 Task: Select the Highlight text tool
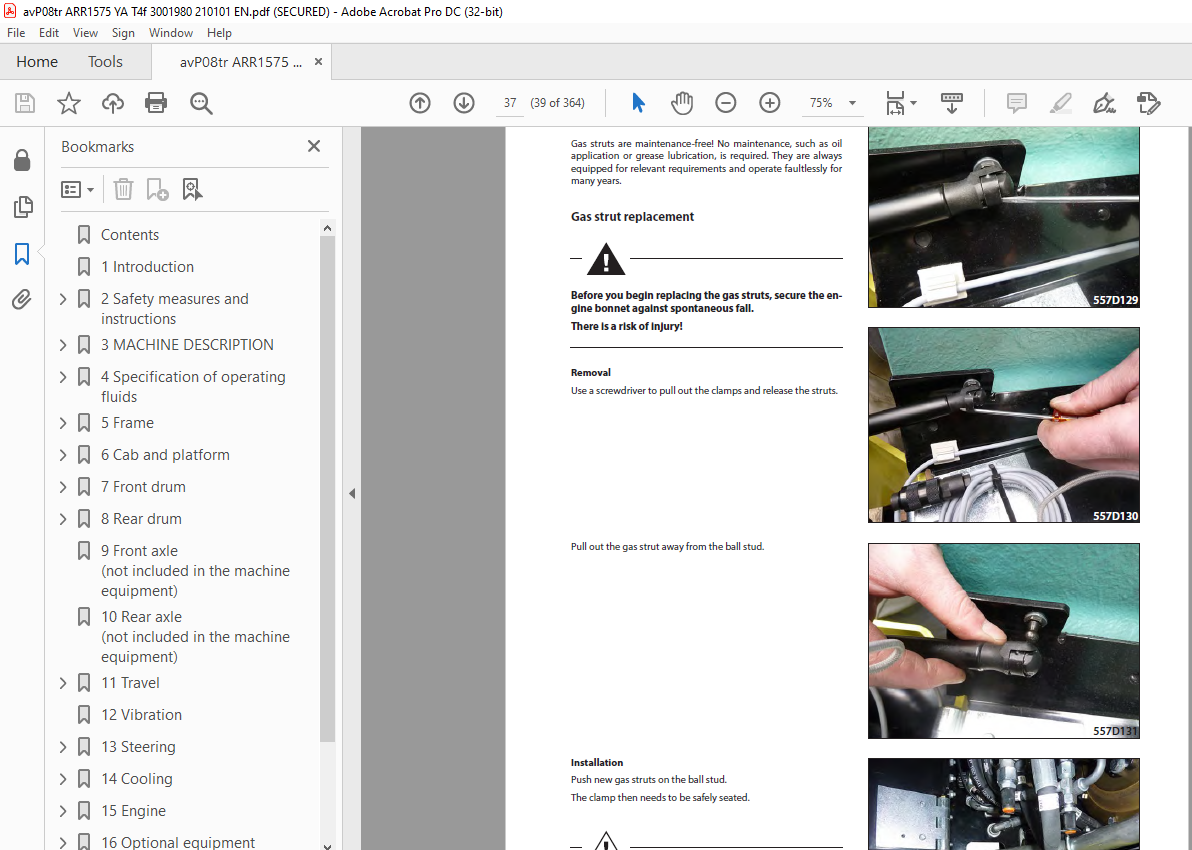[x=1060, y=103]
